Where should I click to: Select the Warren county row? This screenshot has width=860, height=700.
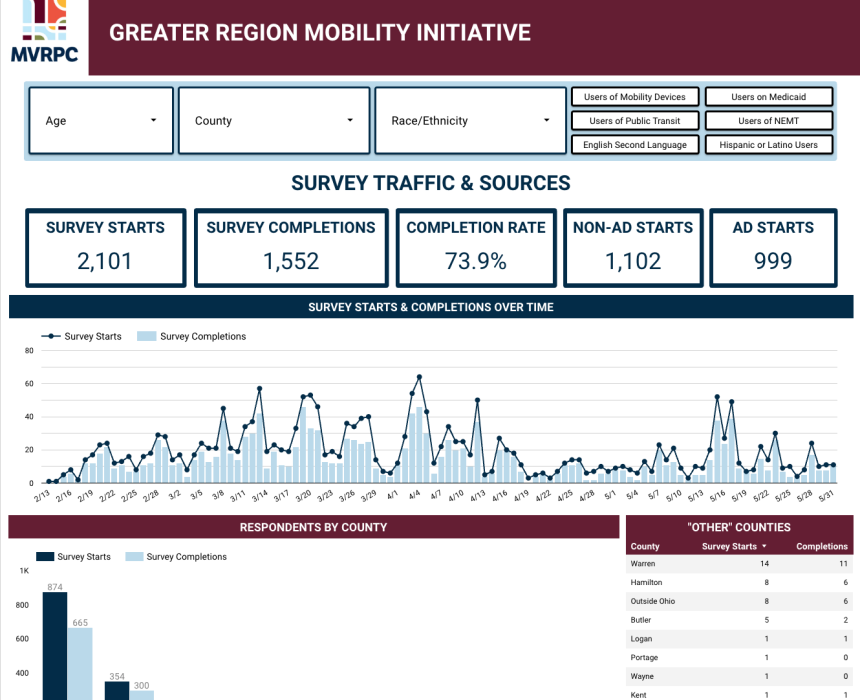tap(739, 563)
